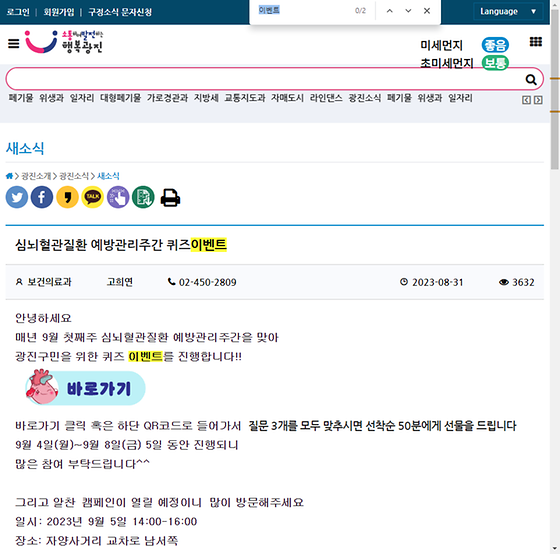This screenshot has width=560, height=554.
Task: Open the grid apps menu icon
Action: coord(535,42)
